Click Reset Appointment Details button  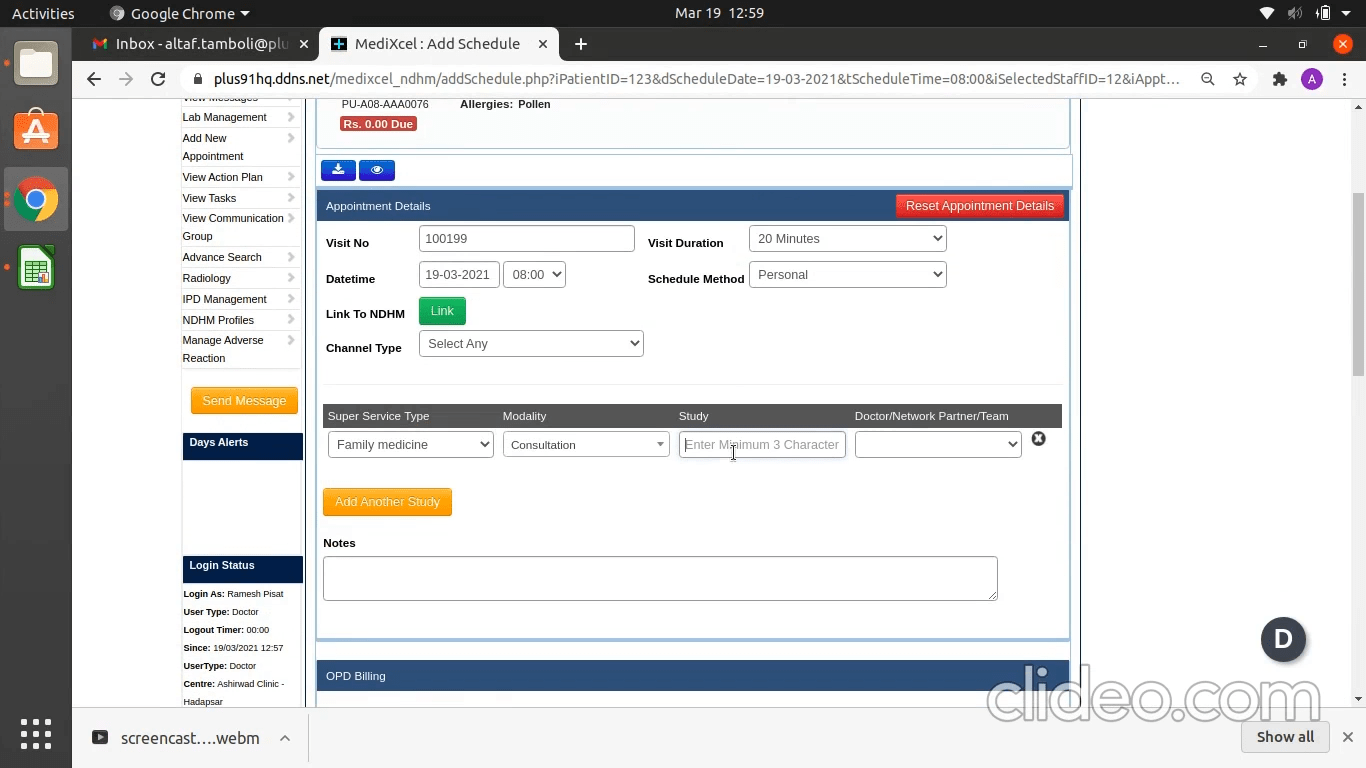point(979,206)
